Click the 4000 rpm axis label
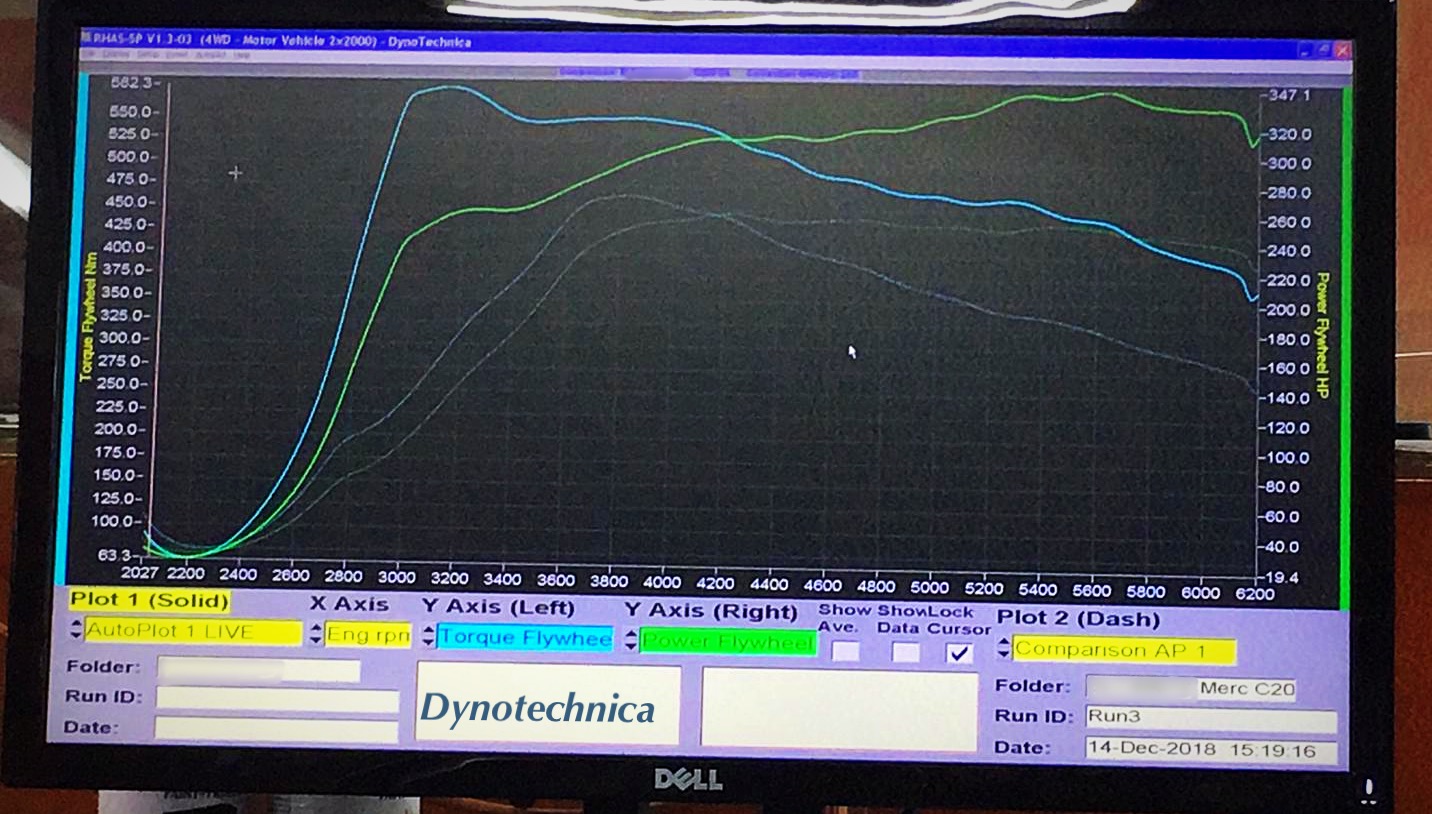The height and width of the screenshot is (814, 1432). click(x=663, y=582)
